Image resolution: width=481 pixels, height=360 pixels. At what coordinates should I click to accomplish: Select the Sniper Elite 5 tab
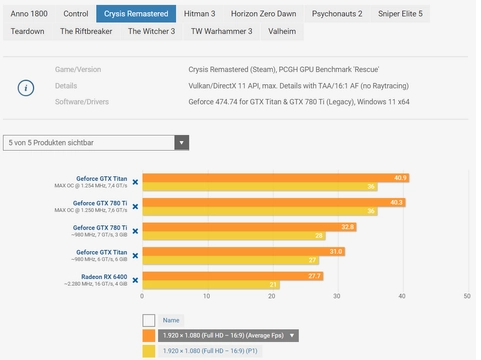pyautogui.click(x=400, y=14)
